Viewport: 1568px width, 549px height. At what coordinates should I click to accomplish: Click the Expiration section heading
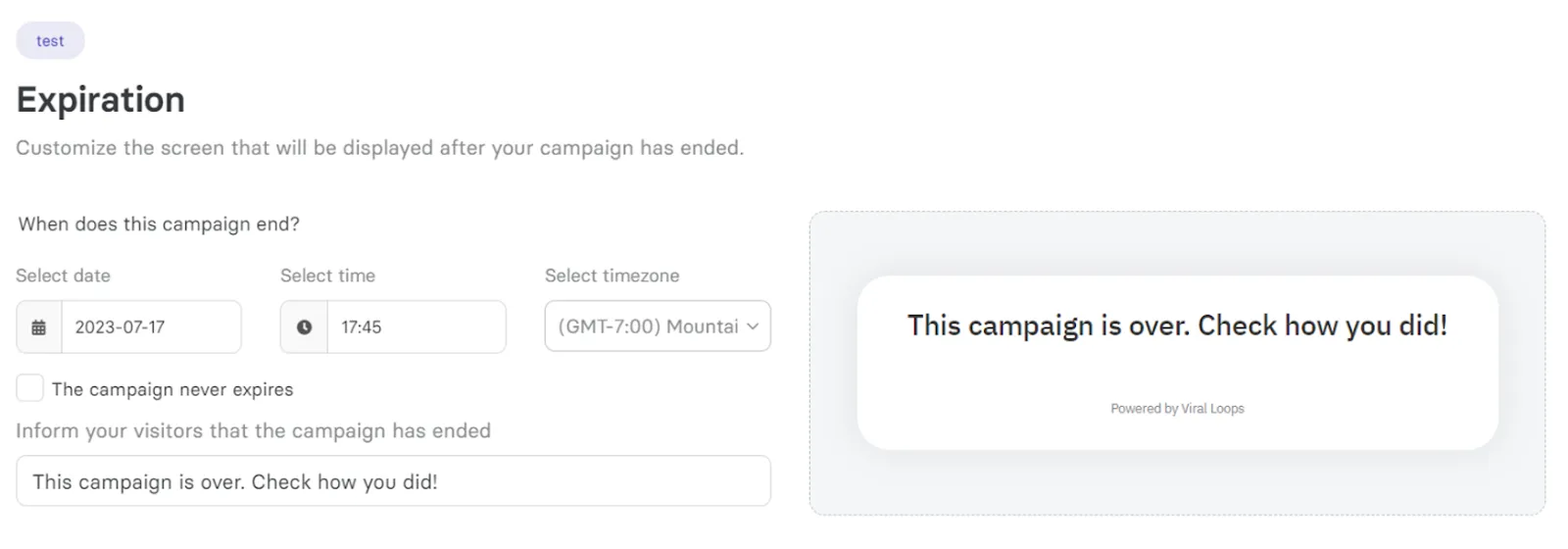(x=101, y=100)
